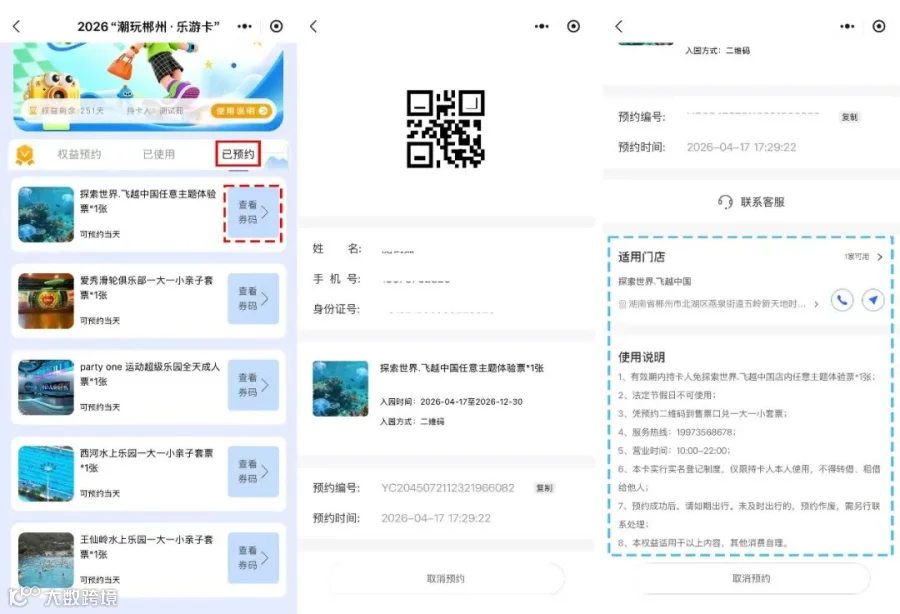Screen dimensions: 900x614
Task: Select the 爱秀滑轮俱乐部一大一小亲子套票 title
Action: click(146, 287)
